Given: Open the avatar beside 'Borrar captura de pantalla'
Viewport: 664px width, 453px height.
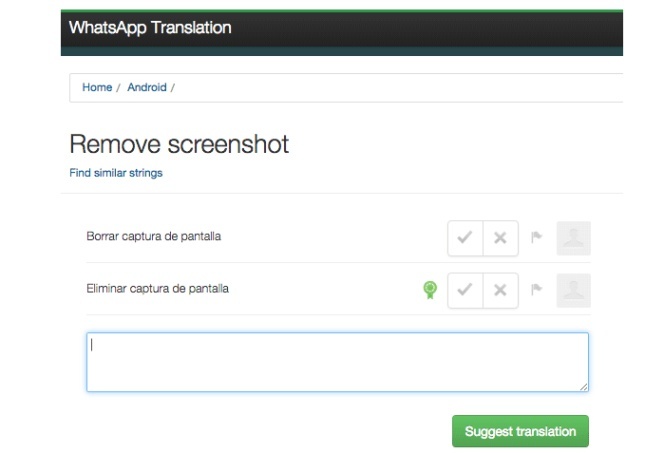Looking at the screenshot, I should tap(573, 238).
